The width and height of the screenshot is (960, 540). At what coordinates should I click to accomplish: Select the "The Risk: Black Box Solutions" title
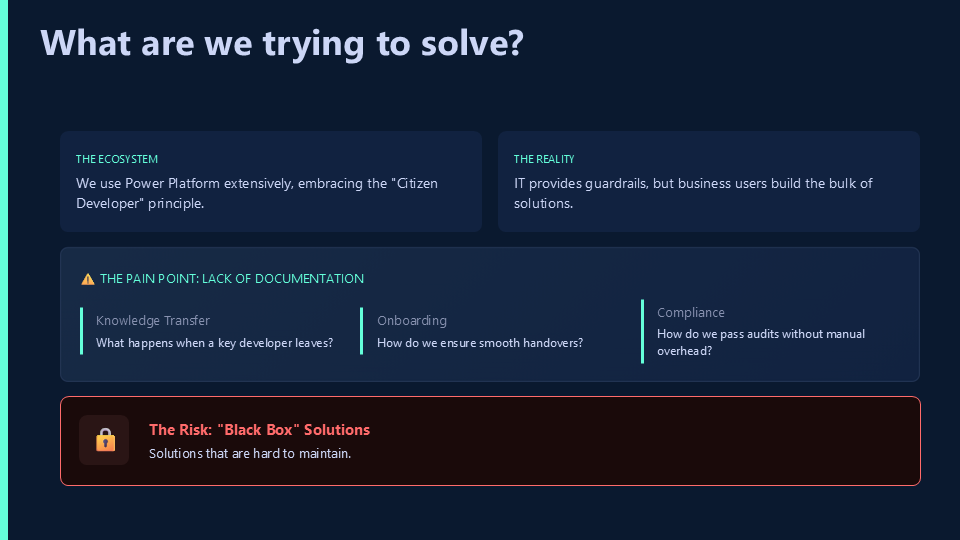[x=259, y=430]
